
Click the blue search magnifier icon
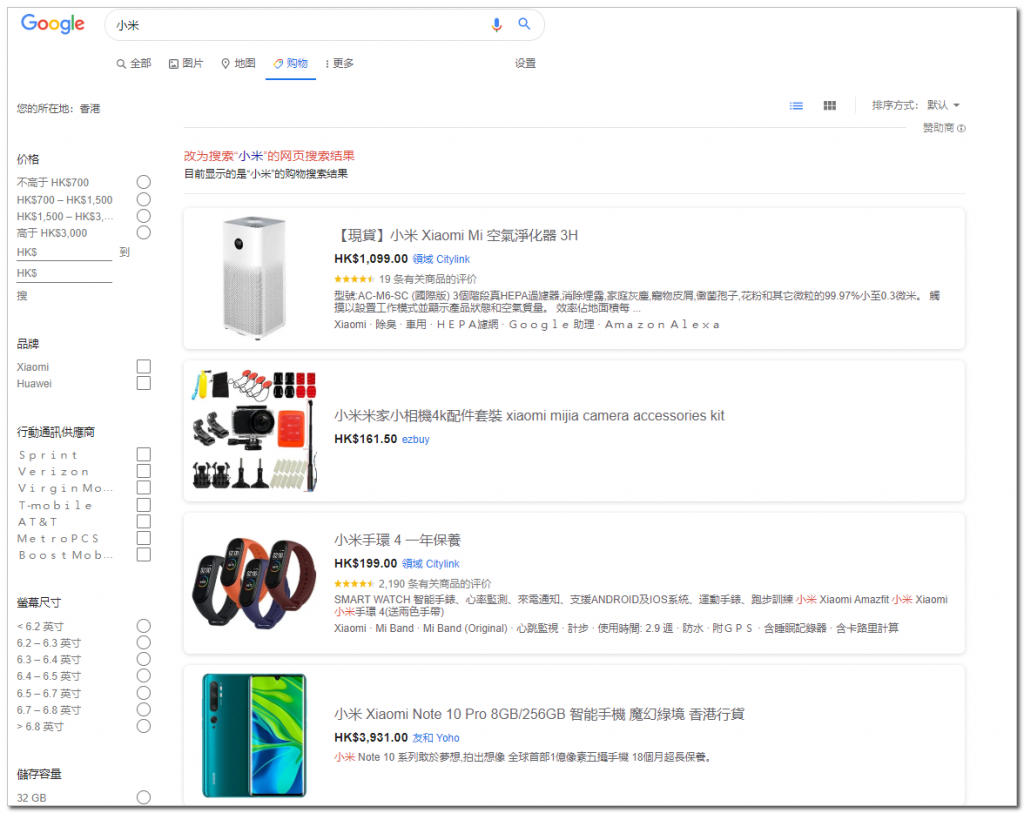pos(524,25)
